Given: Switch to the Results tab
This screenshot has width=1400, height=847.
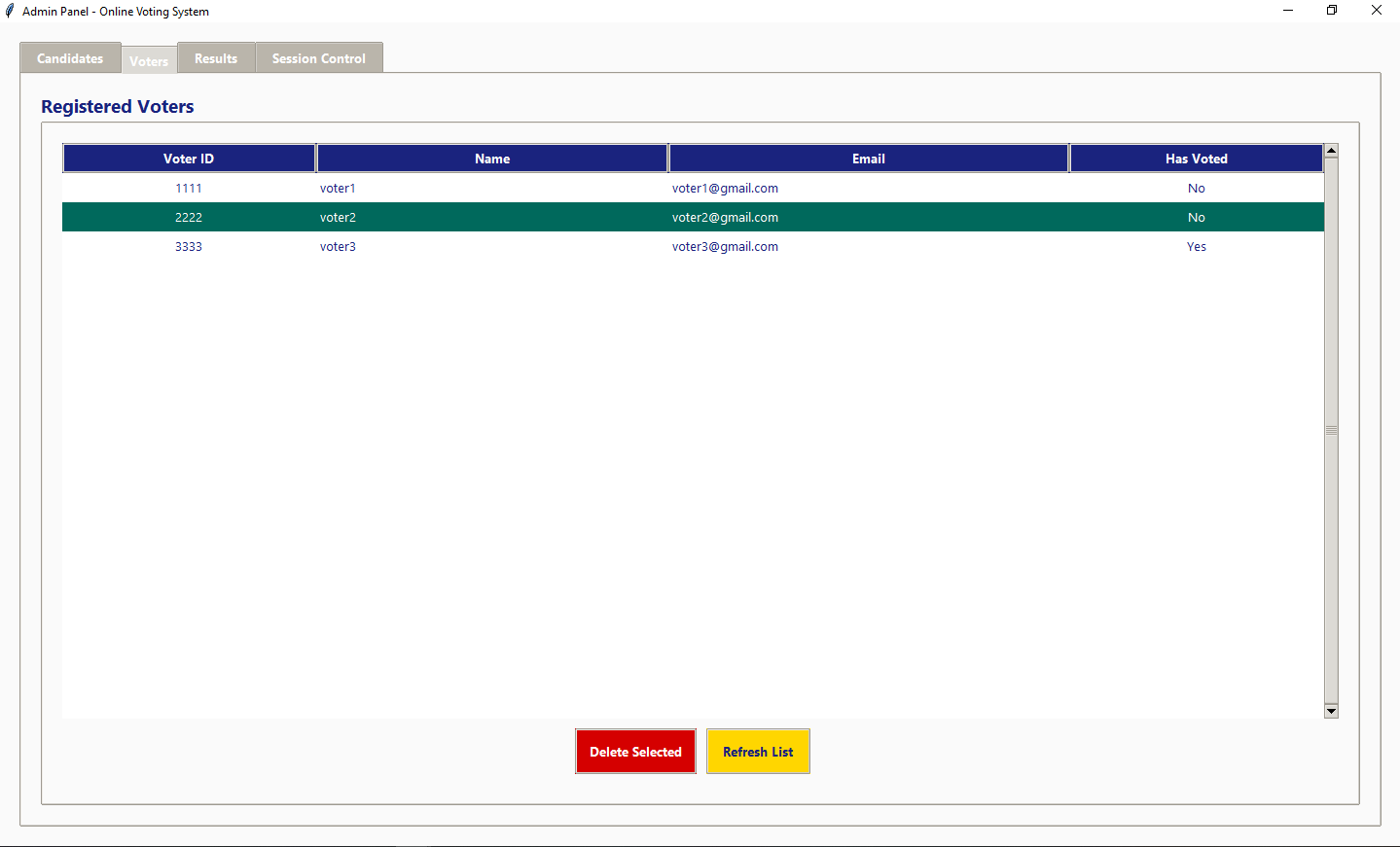Looking at the screenshot, I should (216, 58).
